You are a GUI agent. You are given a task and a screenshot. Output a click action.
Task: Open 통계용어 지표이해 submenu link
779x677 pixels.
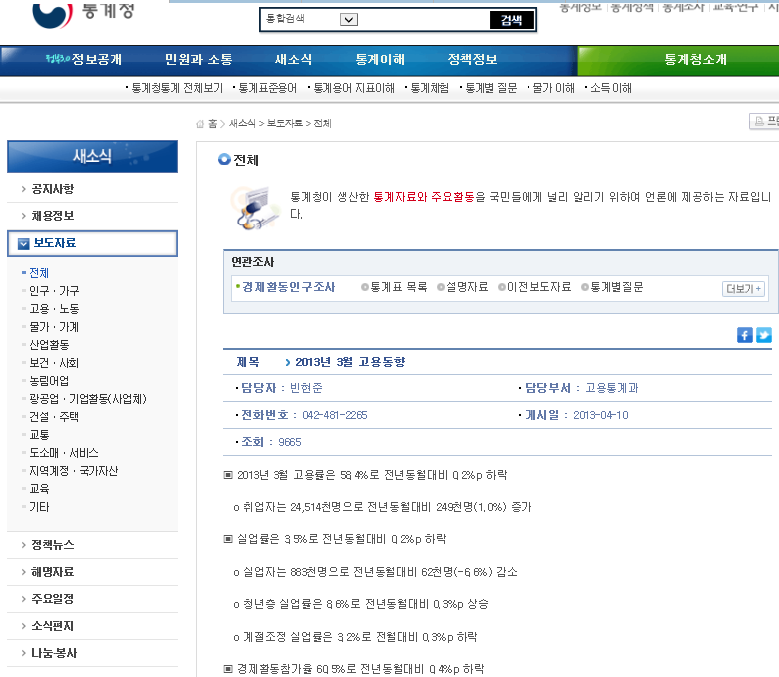point(353,88)
